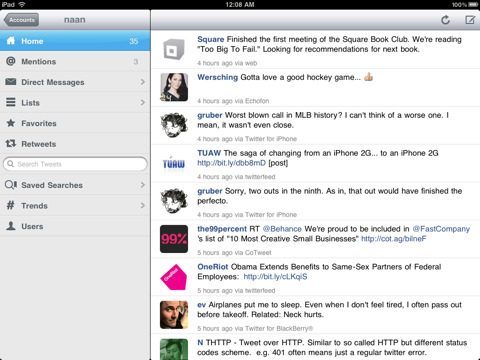This screenshot has width=480, height=360.
Task: Open gruber's avatar on the perfecto tweet
Action: [x=174, y=201]
